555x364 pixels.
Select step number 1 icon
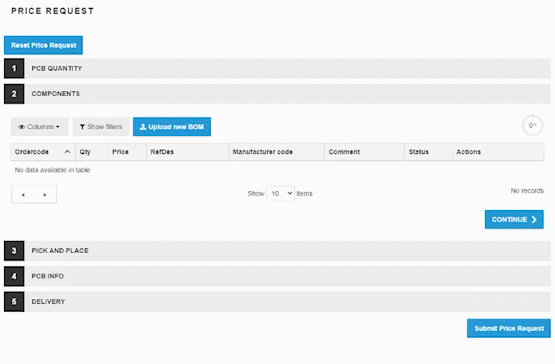(x=14, y=68)
